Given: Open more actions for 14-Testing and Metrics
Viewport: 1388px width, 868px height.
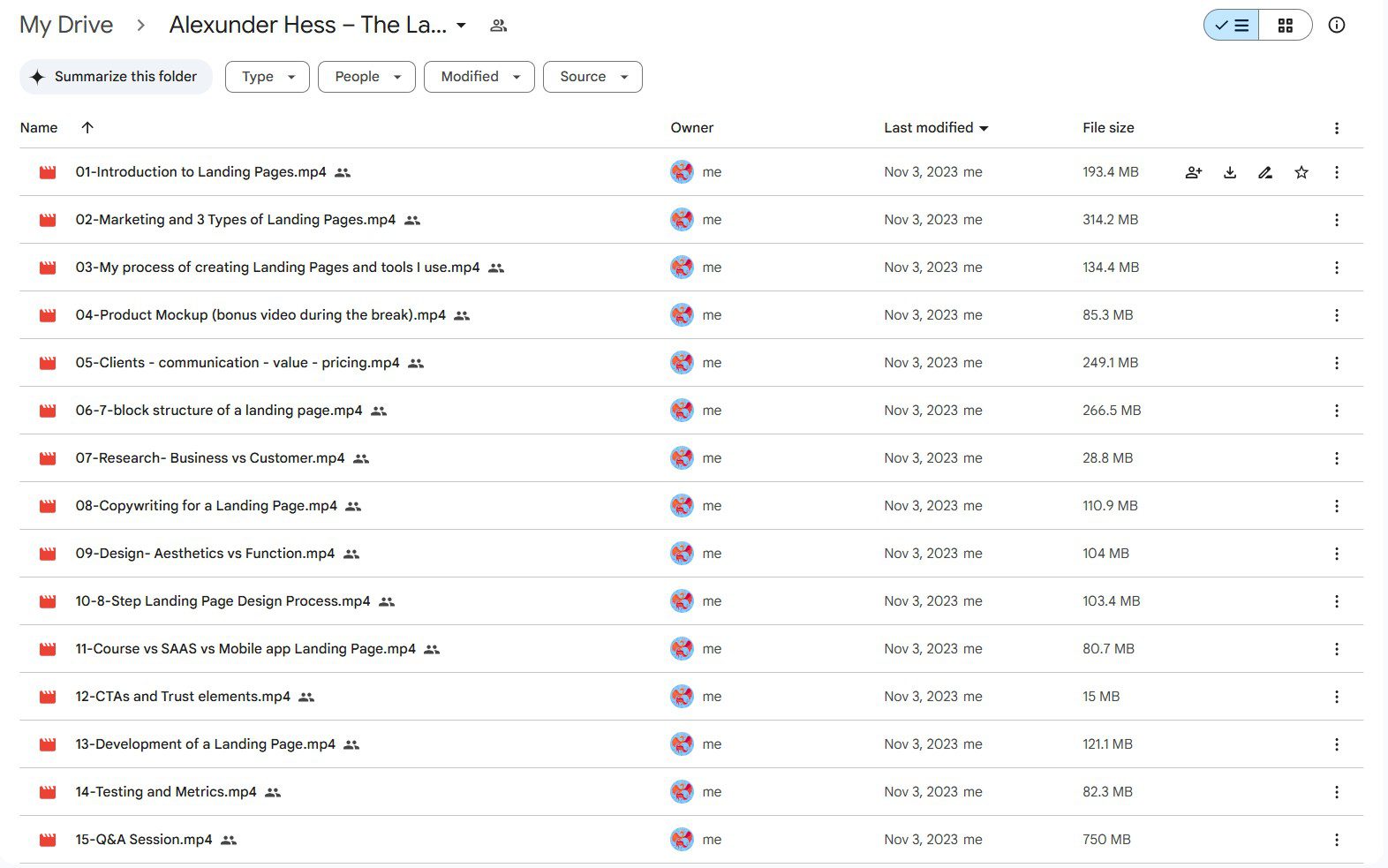Looking at the screenshot, I should [1337, 792].
